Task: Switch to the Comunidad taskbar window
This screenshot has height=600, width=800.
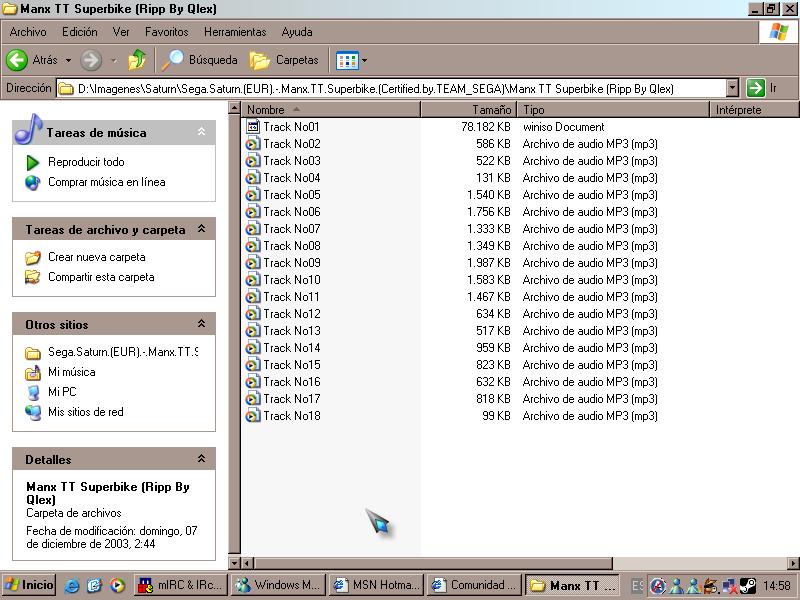Action: [x=475, y=585]
